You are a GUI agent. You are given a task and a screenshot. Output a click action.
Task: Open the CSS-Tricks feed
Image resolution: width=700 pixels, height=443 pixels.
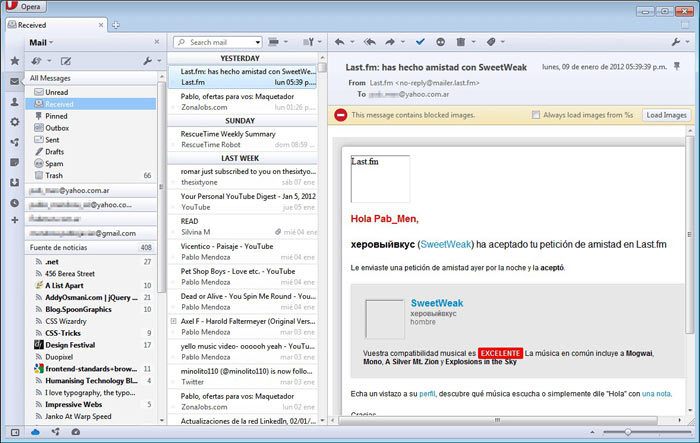pos(93,333)
